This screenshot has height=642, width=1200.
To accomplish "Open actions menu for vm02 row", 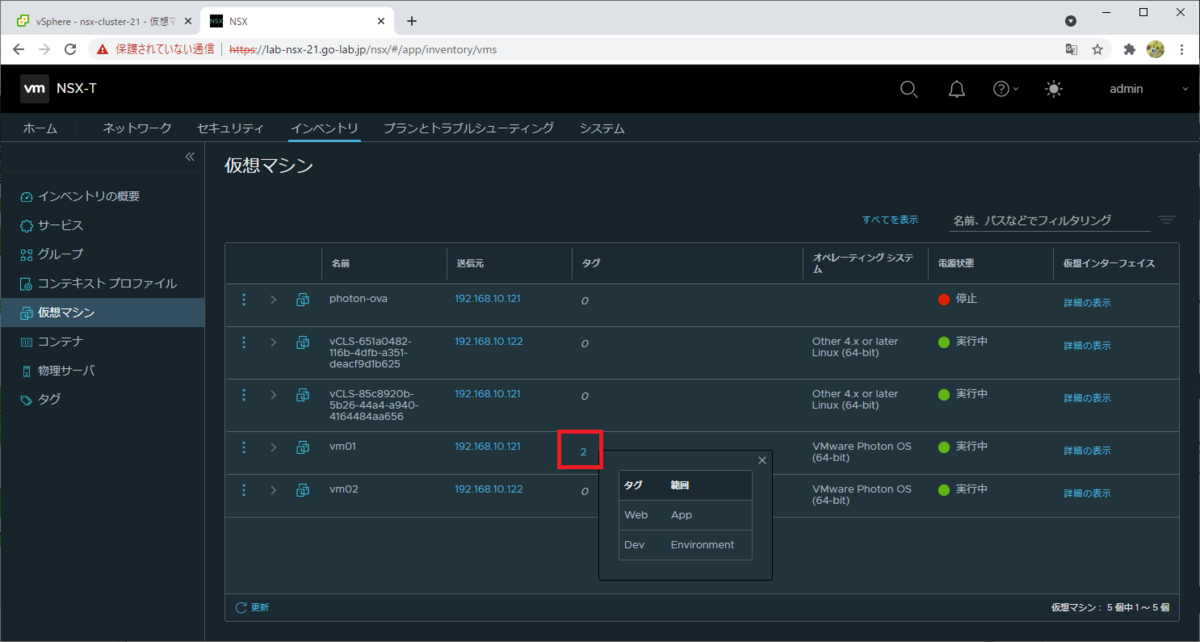I will pyautogui.click(x=243, y=490).
